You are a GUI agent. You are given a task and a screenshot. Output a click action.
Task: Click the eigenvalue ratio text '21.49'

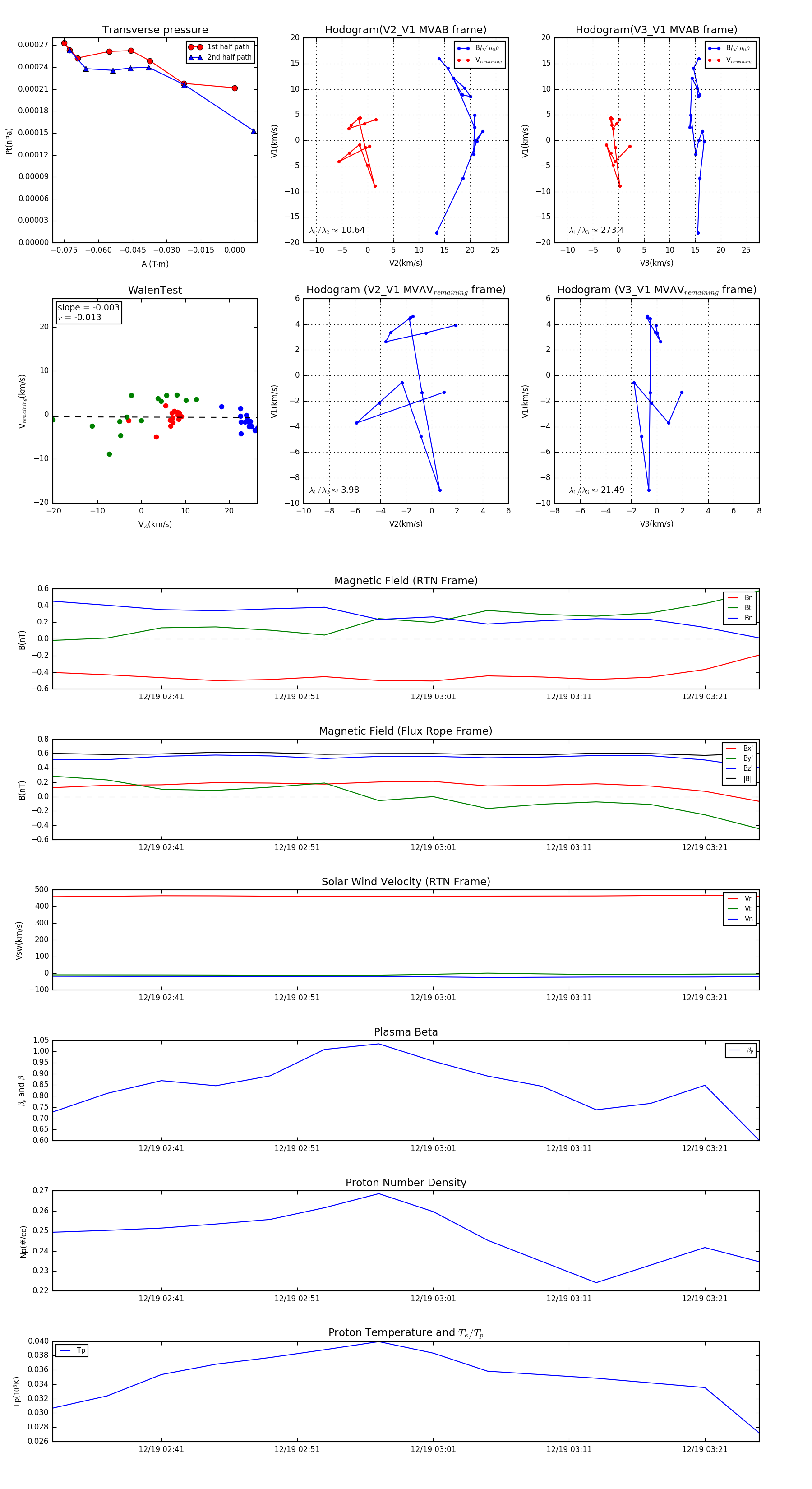pos(613,490)
